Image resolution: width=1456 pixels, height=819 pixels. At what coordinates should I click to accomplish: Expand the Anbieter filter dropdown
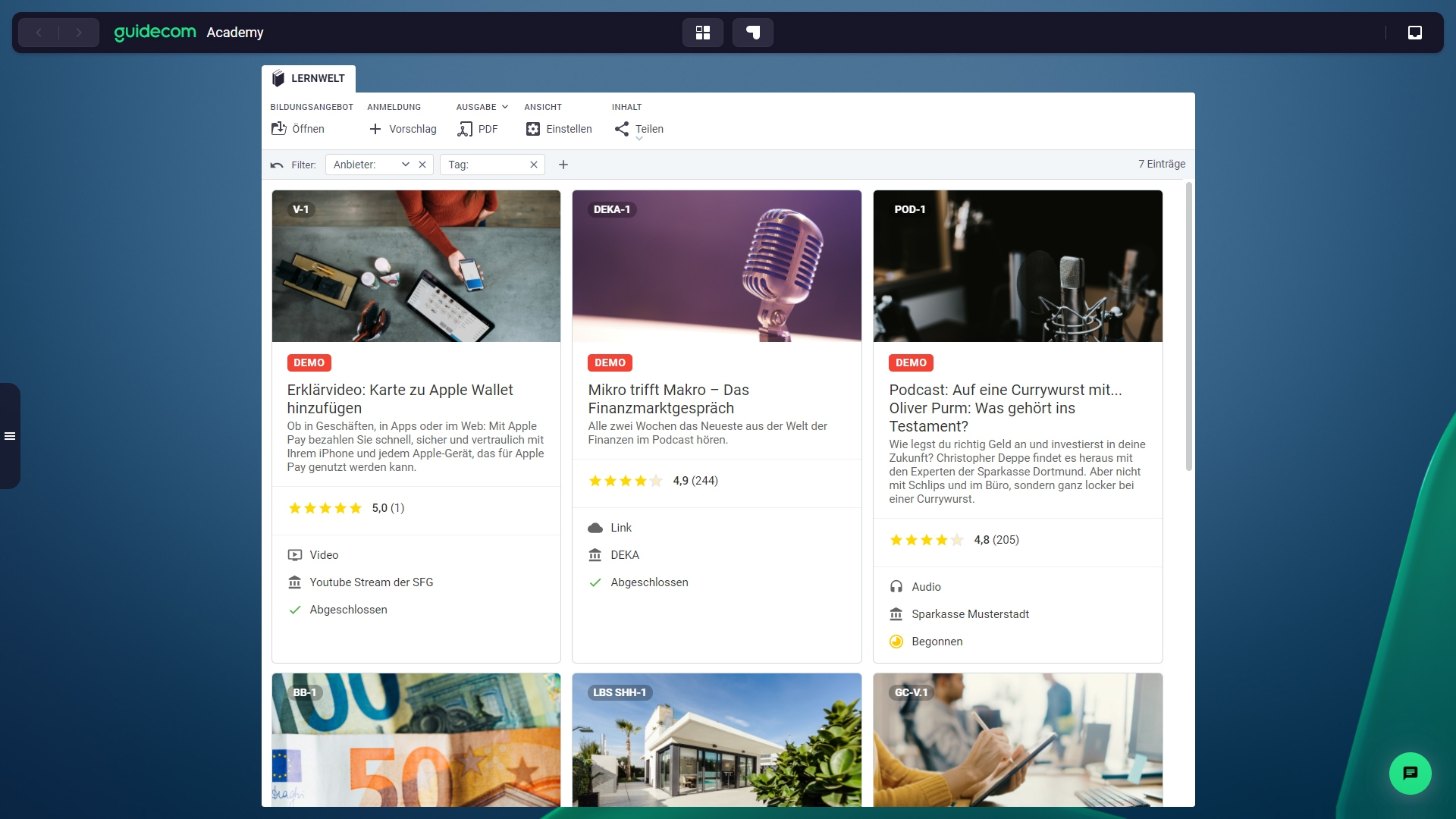[406, 165]
